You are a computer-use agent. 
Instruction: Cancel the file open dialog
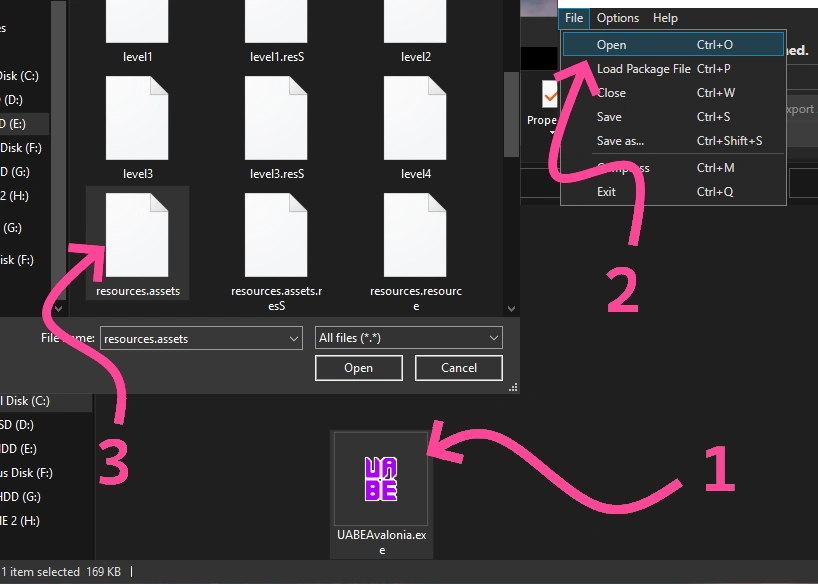coord(458,368)
